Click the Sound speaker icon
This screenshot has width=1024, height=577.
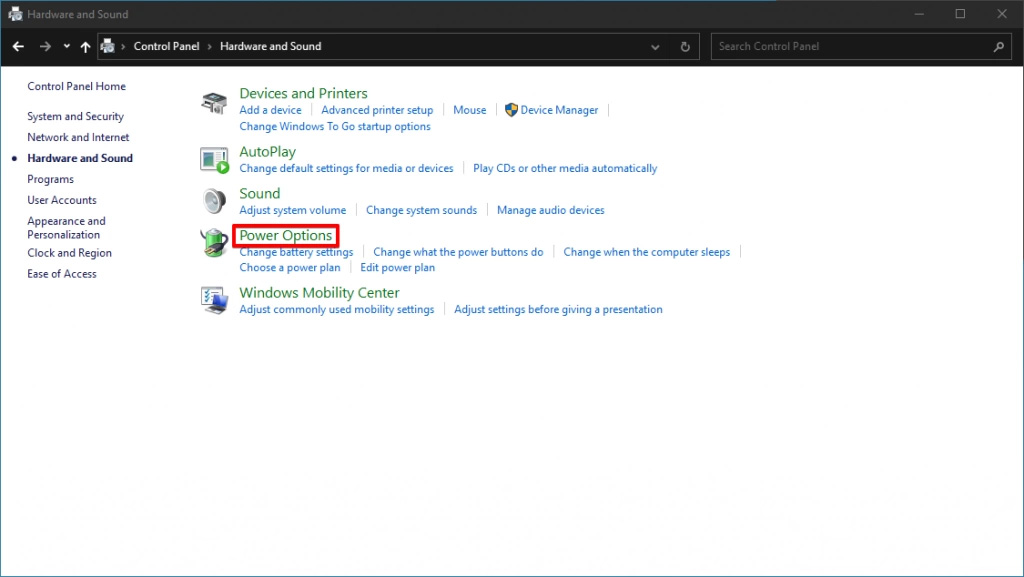(x=214, y=201)
